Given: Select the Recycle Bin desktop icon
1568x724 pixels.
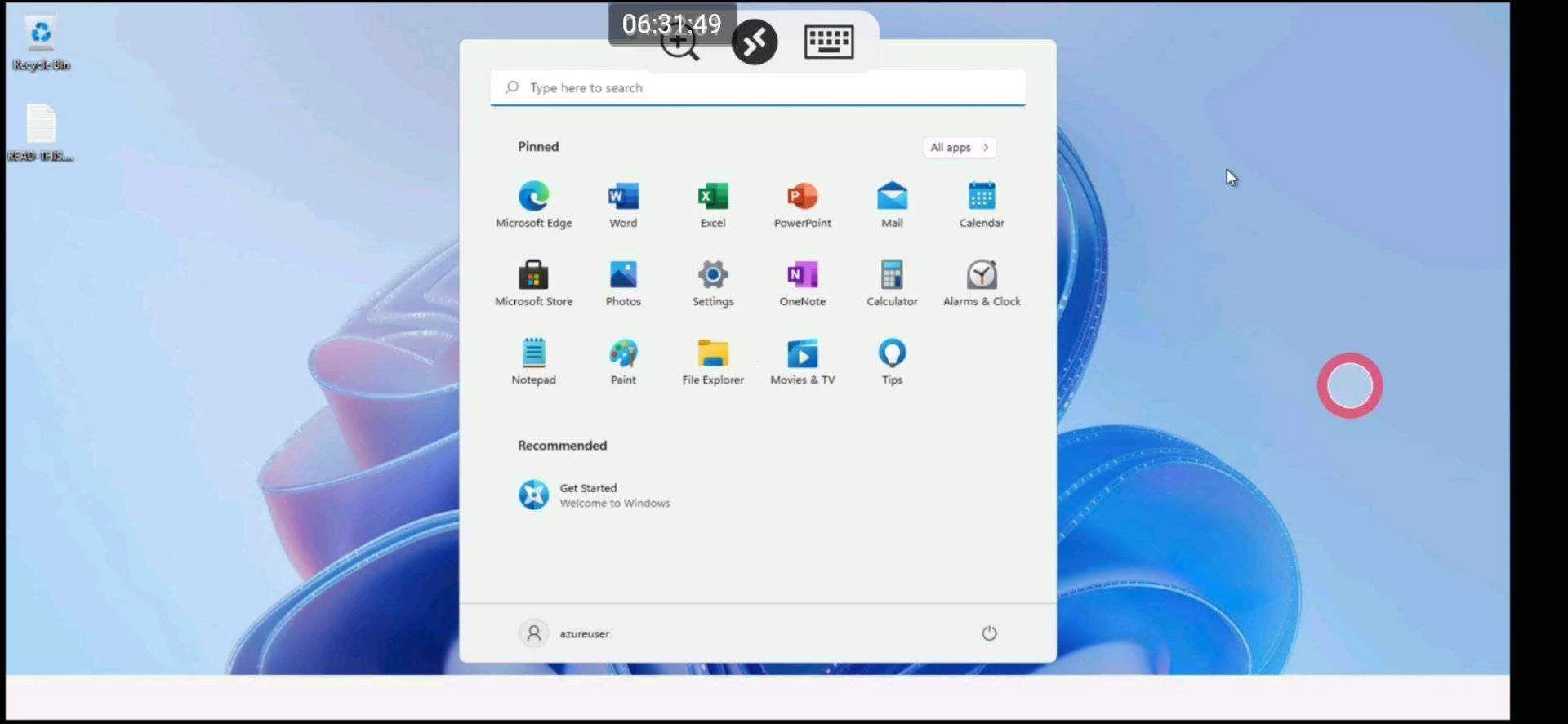Looking at the screenshot, I should coord(41,44).
